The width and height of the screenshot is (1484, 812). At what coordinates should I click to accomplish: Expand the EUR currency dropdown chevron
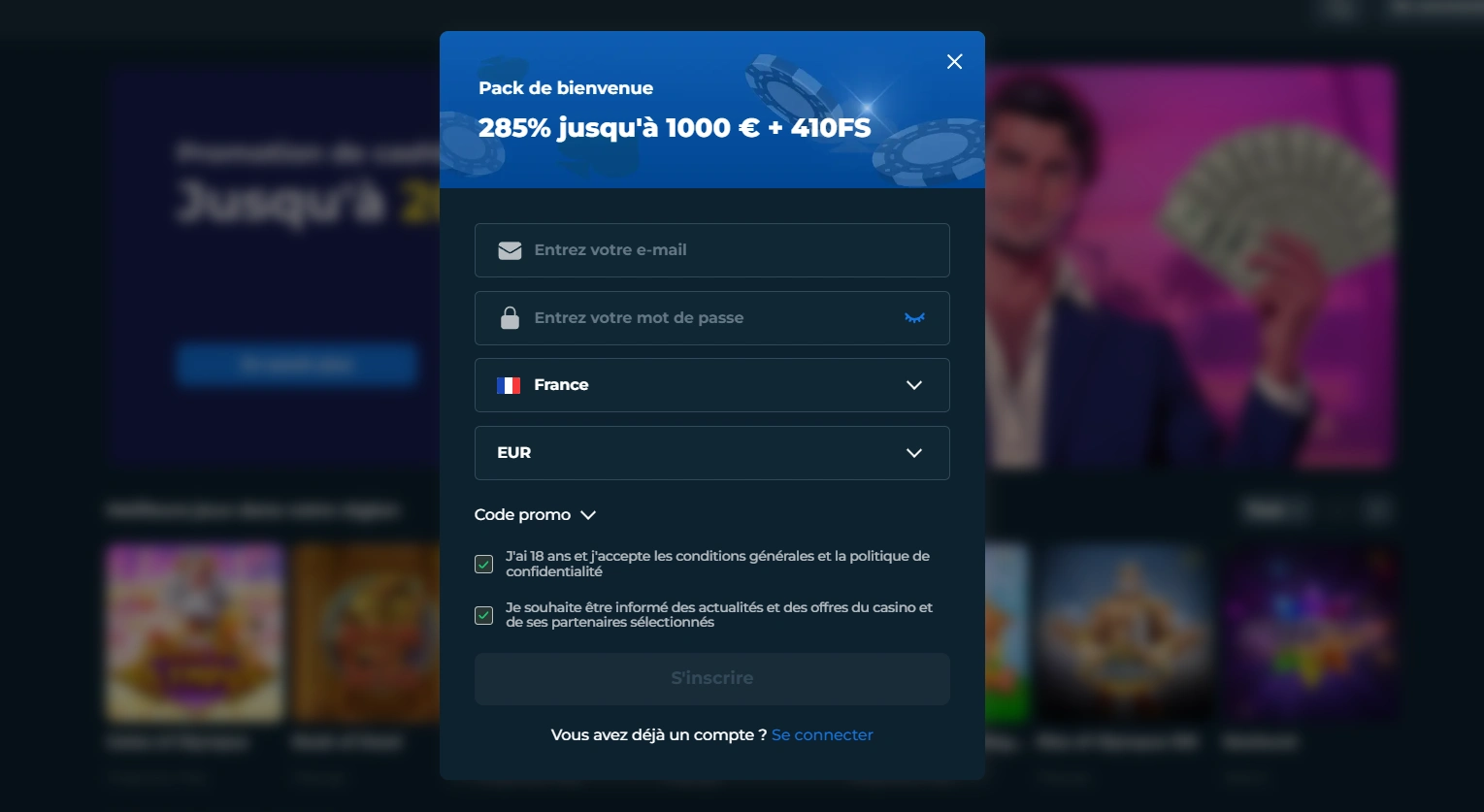pyautogui.click(x=914, y=453)
